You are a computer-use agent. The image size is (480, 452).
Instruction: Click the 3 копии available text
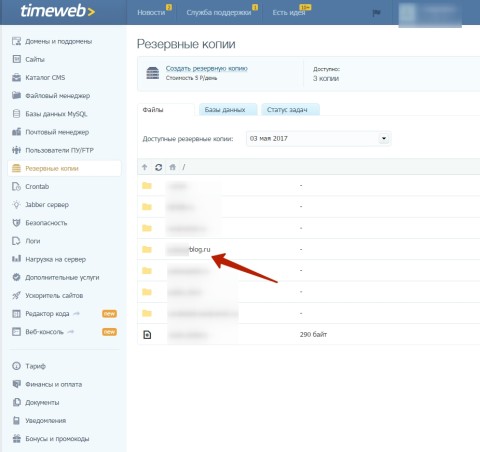tap(326, 78)
